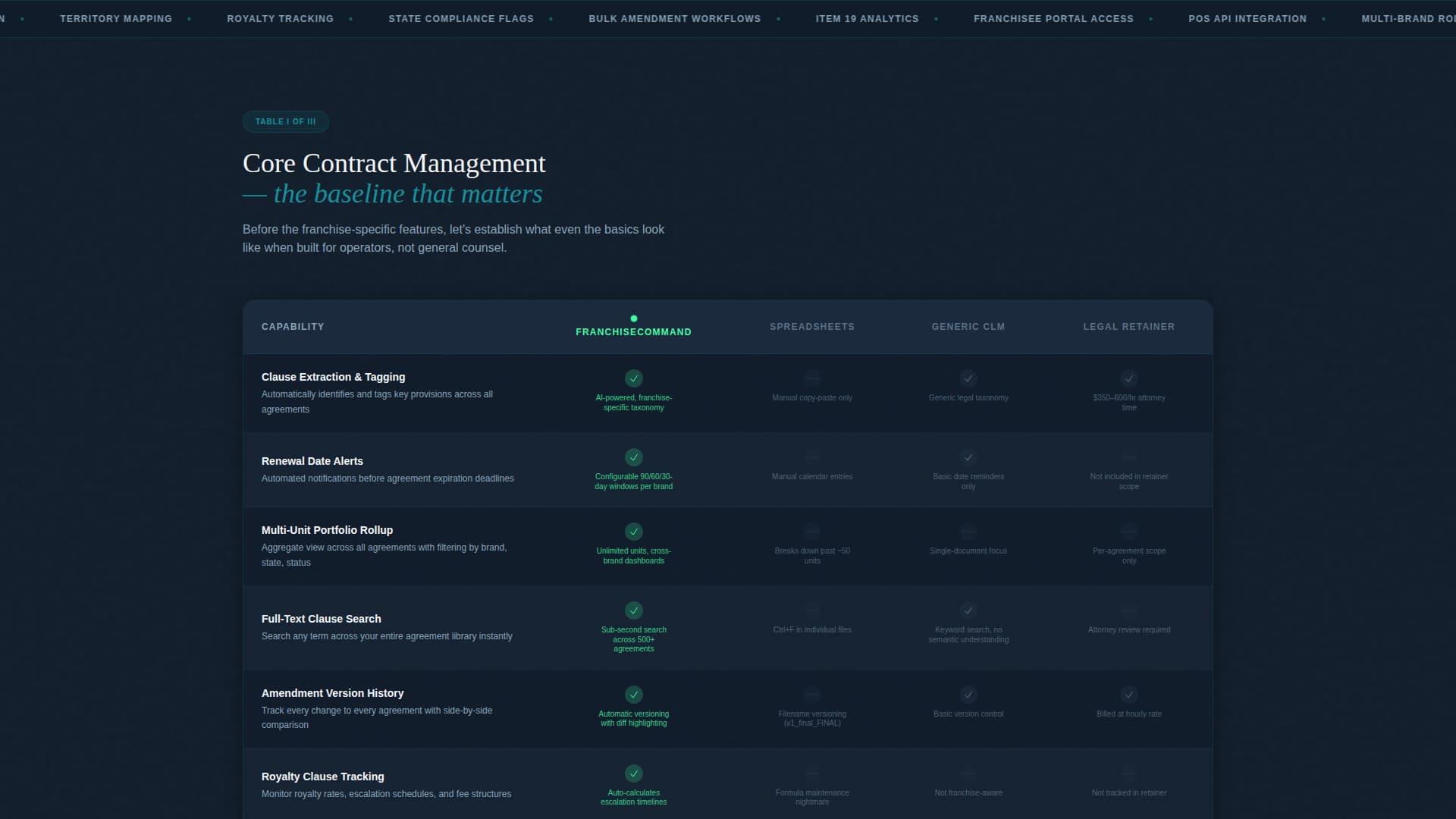Click Spreadsheets dash icon in Full-Text Clause Search row
The height and width of the screenshot is (819, 1456).
812,610
